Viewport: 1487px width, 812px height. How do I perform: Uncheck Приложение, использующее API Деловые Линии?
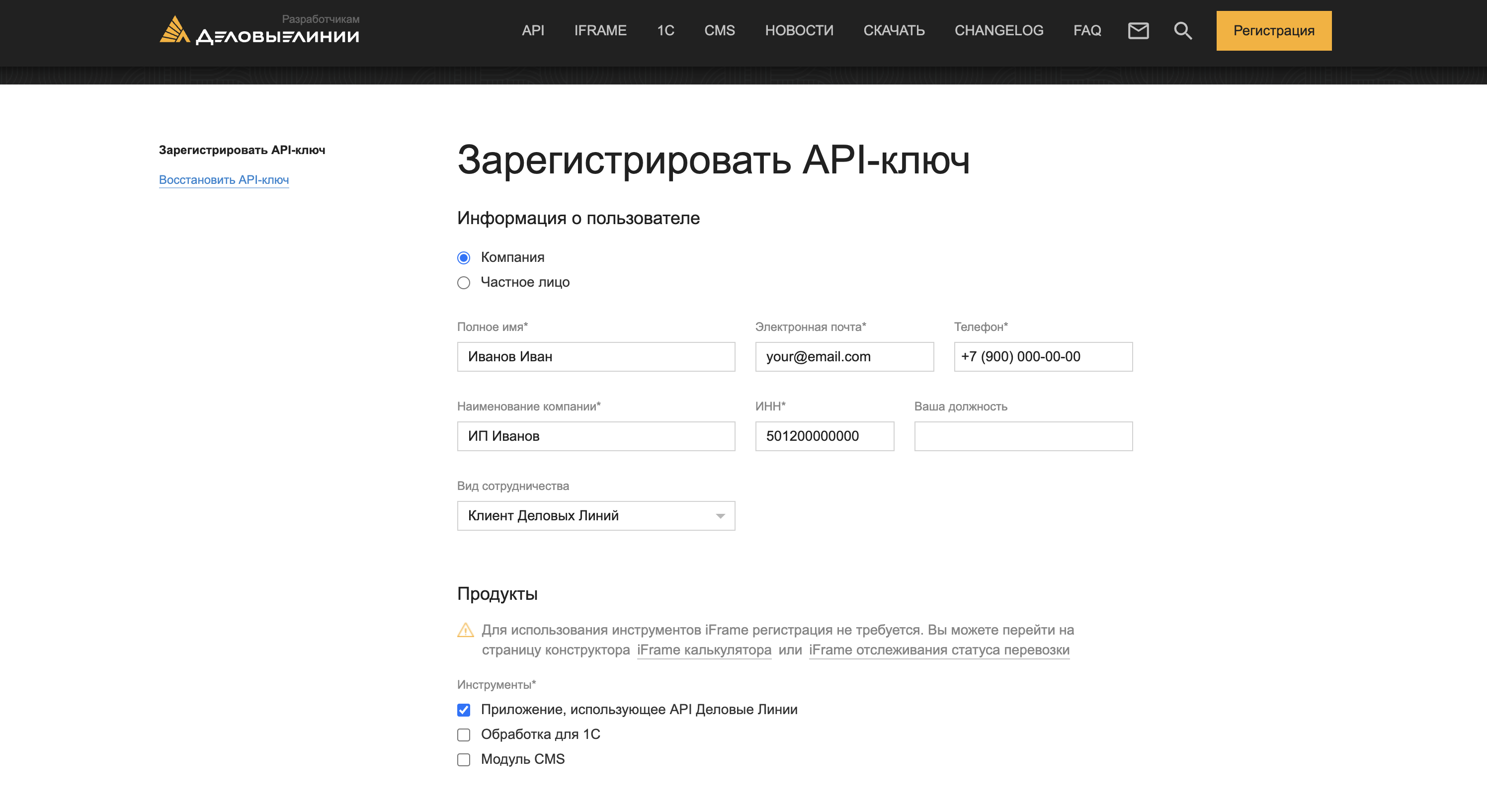coord(464,710)
